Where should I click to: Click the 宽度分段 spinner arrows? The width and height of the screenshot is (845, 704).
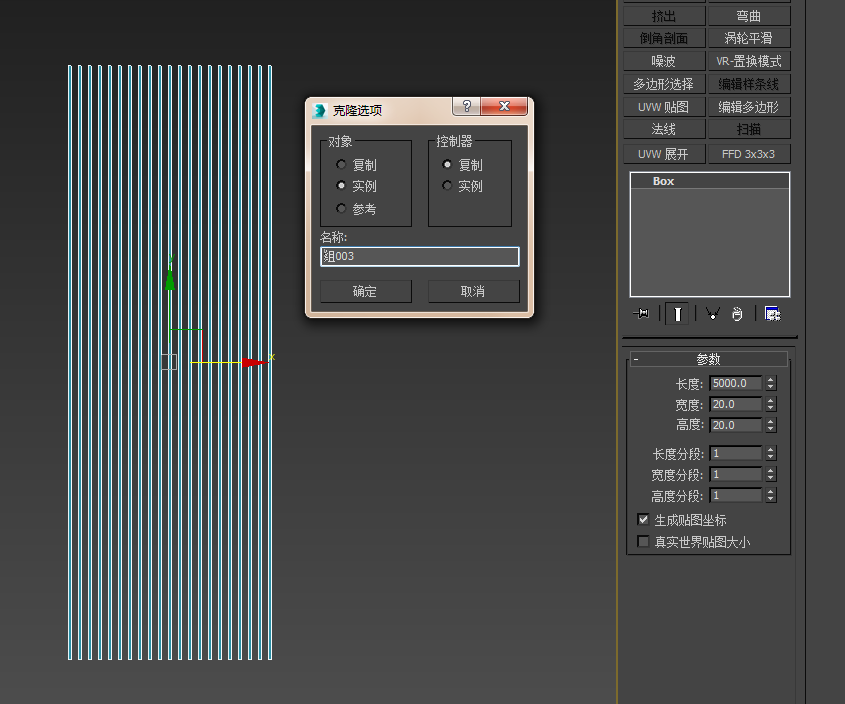tap(771, 474)
